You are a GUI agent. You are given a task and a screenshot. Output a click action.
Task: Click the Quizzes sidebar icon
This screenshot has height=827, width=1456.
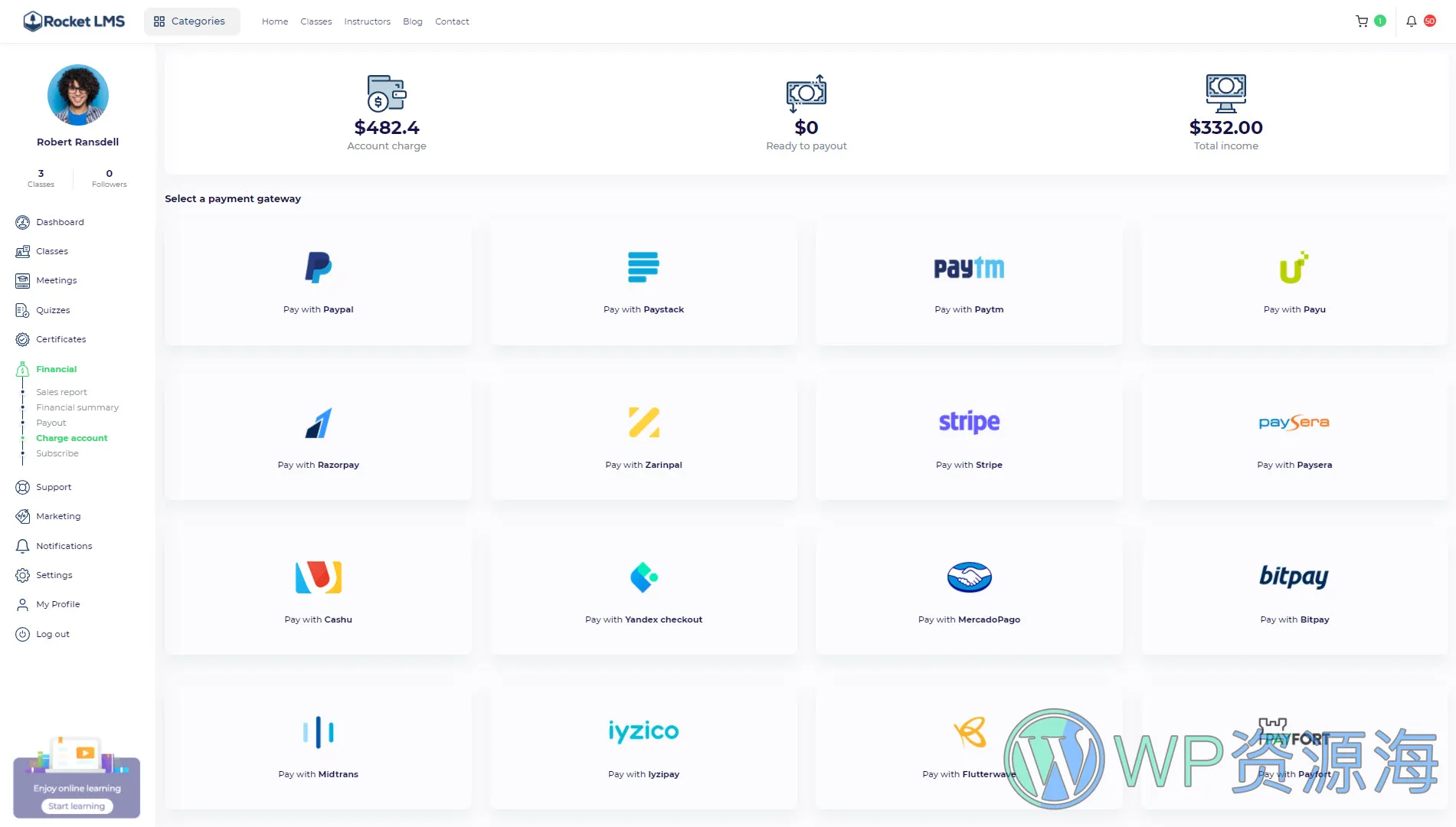tap(23, 310)
